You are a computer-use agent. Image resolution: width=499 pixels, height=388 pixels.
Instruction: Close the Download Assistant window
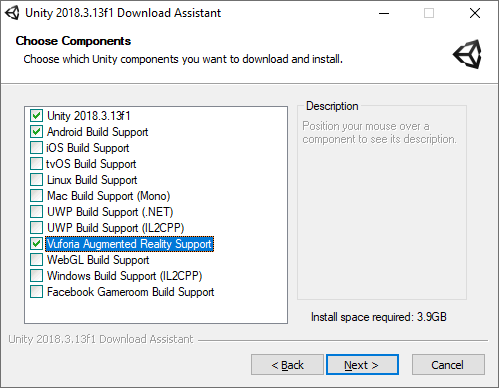(475, 13)
